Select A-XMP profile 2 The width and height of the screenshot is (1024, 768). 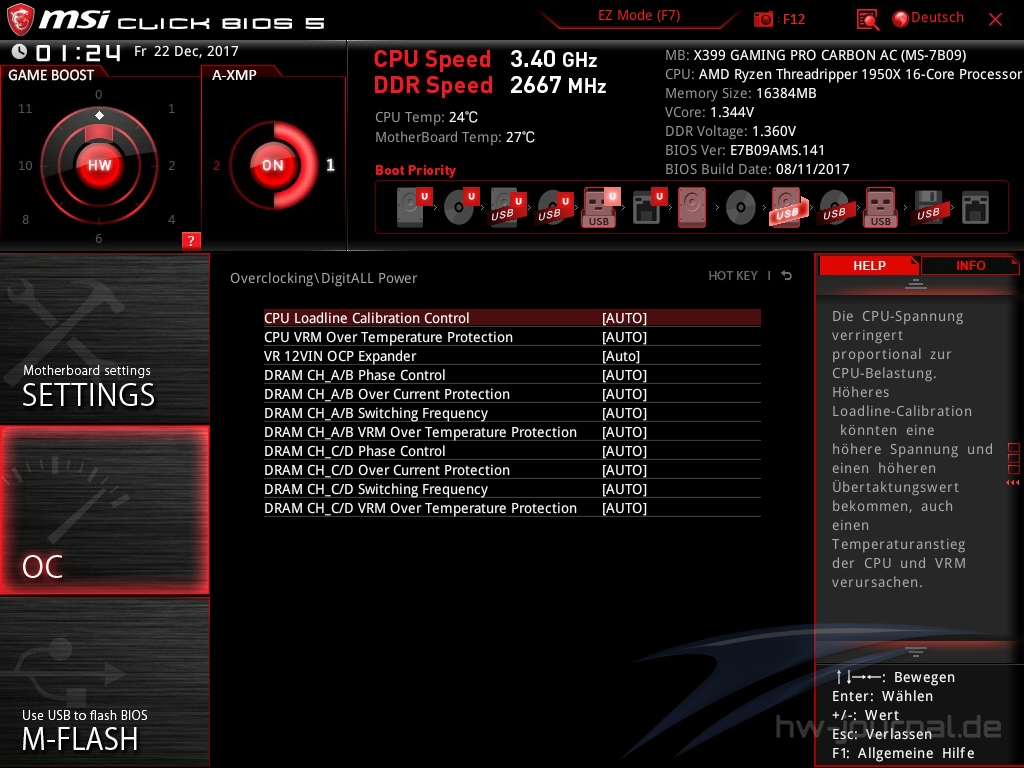pyautogui.click(x=216, y=166)
